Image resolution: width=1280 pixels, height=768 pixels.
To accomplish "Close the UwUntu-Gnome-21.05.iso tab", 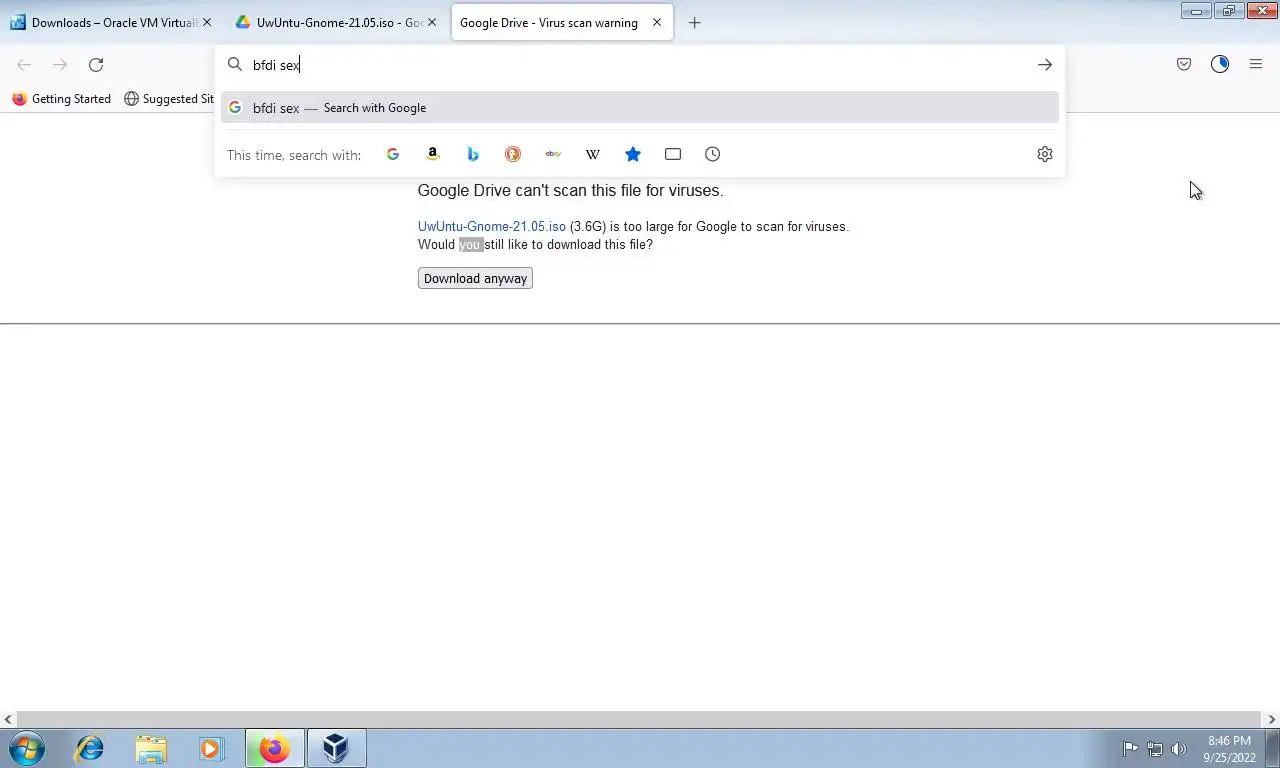I will [432, 22].
